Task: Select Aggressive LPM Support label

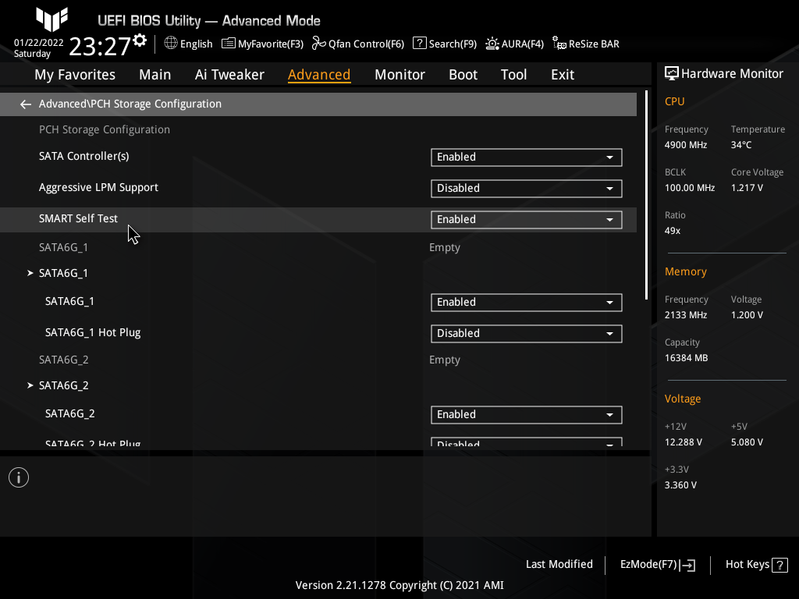Action: (98, 187)
